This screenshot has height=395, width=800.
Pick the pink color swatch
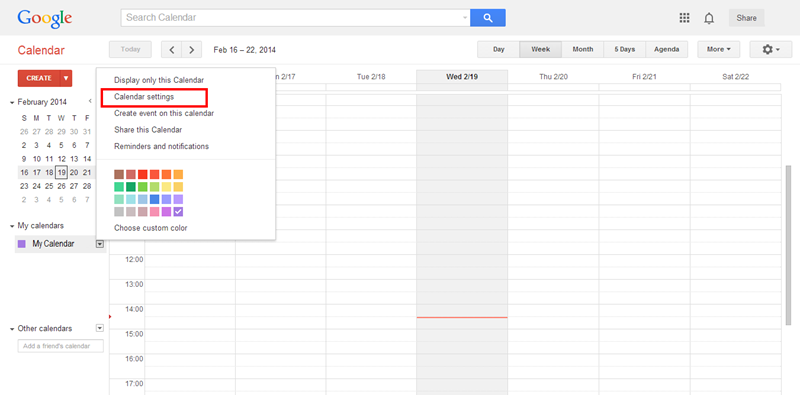[155, 211]
